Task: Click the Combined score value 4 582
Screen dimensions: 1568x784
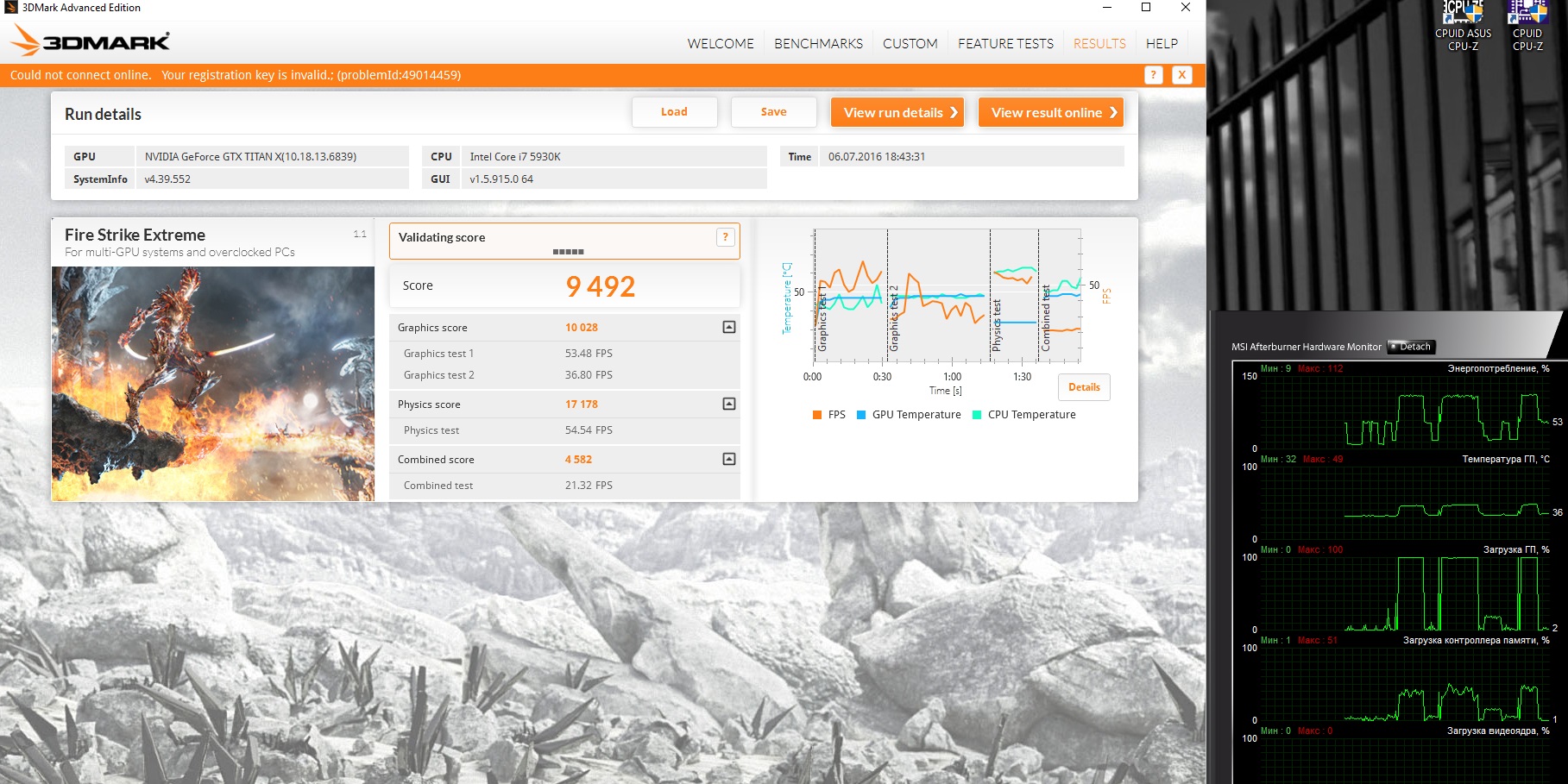Action: point(578,460)
